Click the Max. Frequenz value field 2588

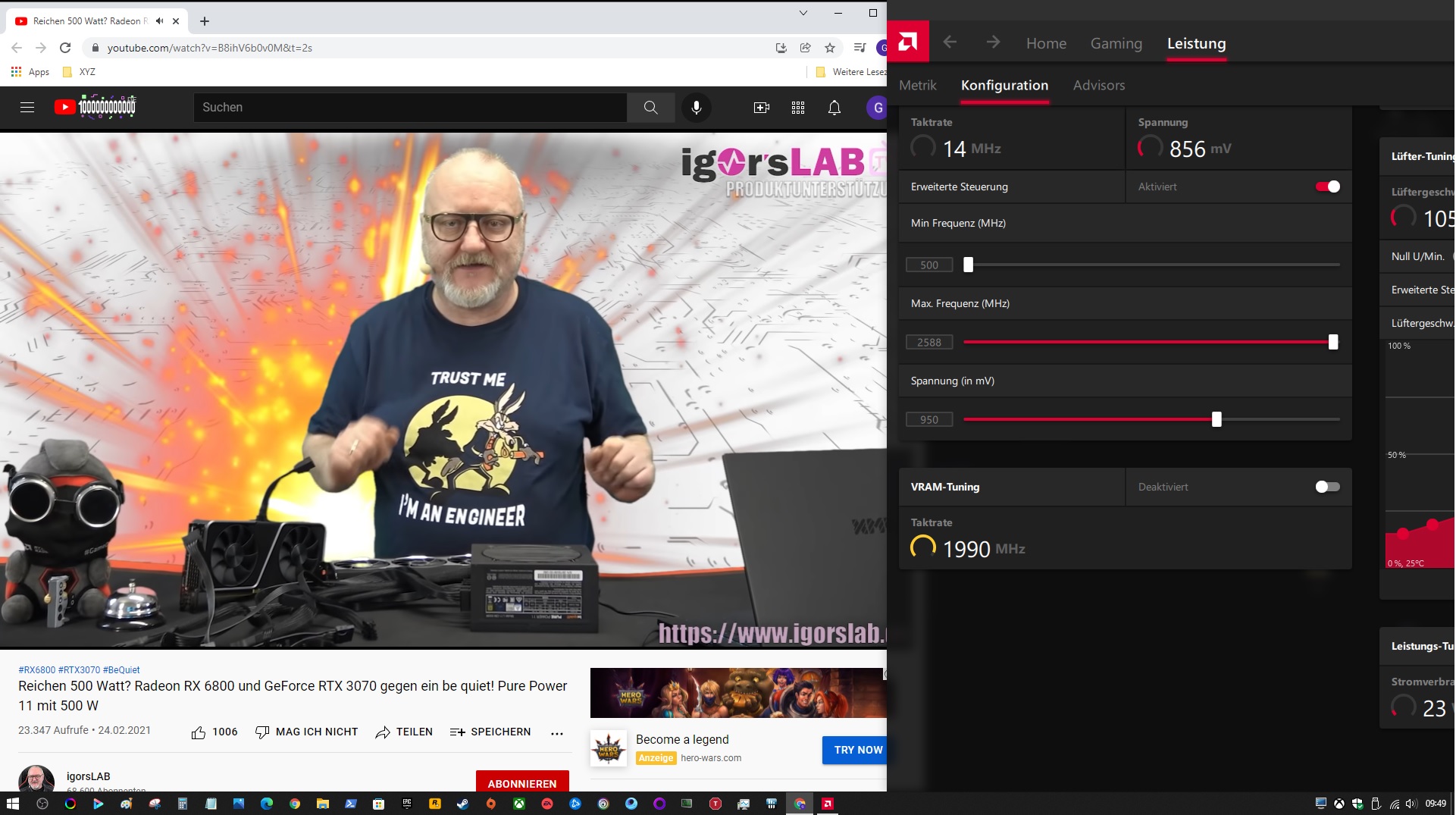pyautogui.click(x=929, y=342)
